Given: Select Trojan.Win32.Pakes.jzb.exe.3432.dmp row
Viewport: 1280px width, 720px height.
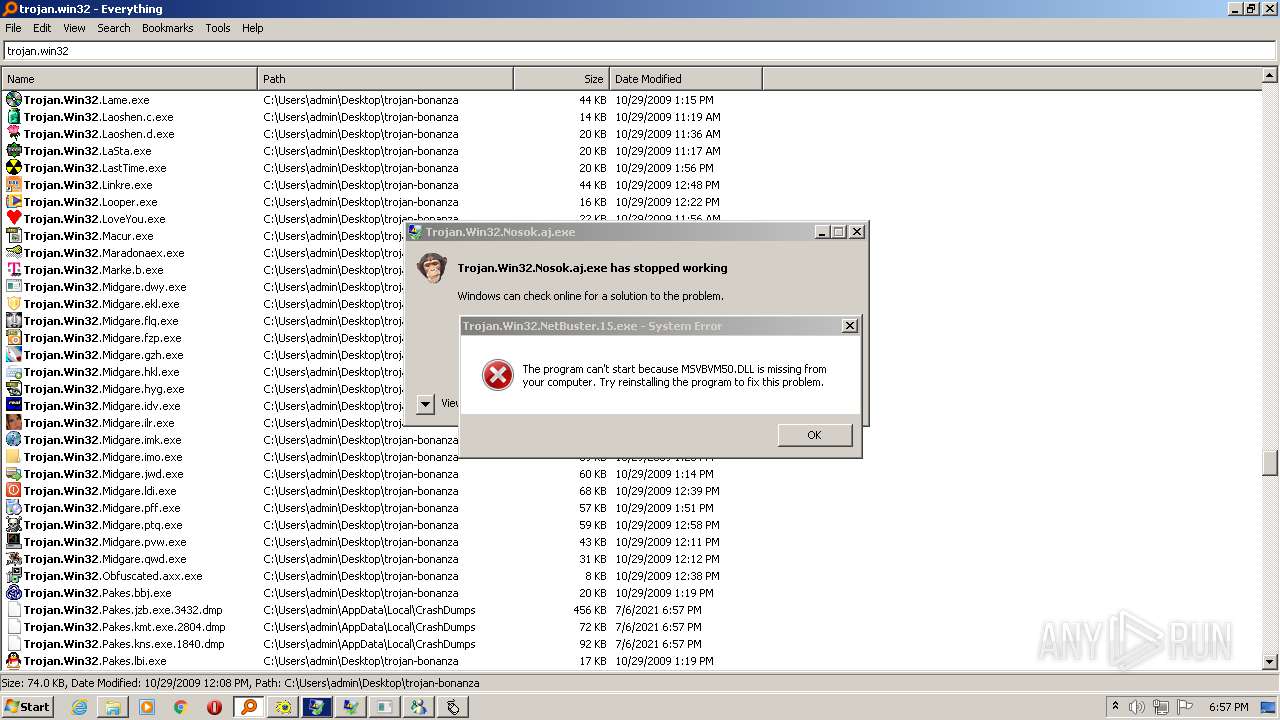Looking at the screenshot, I should (631, 610).
